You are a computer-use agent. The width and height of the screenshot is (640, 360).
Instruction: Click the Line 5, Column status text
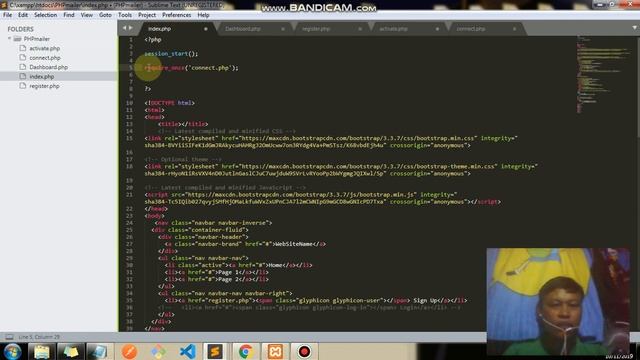(39, 337)
